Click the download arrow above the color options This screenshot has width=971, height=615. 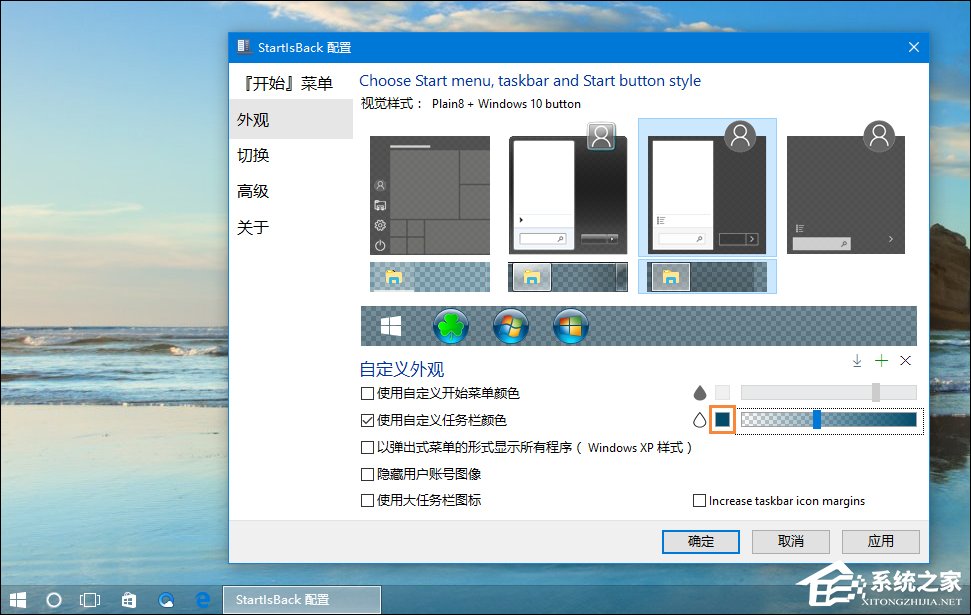pyautogui.click(x=858, y=360)
